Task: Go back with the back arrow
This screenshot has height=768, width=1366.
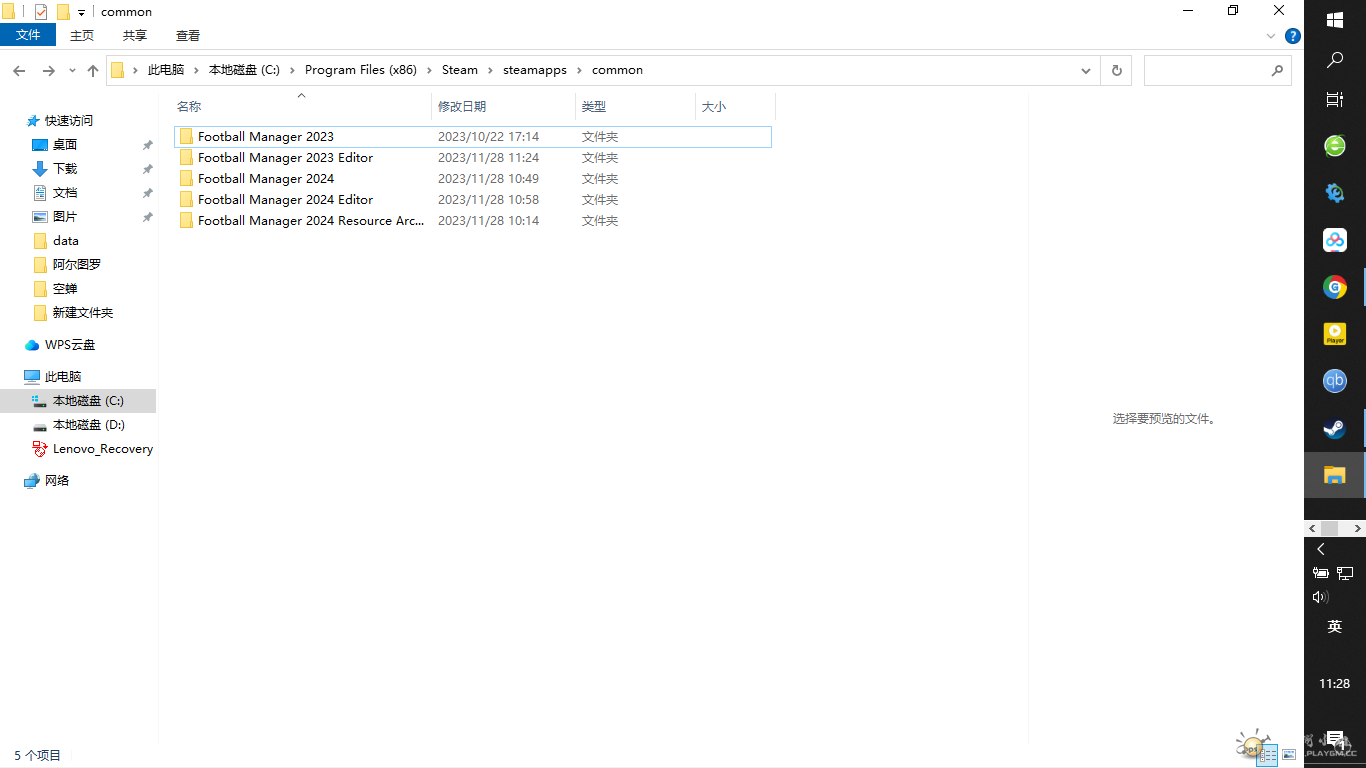Action: [x=19, y=71]
